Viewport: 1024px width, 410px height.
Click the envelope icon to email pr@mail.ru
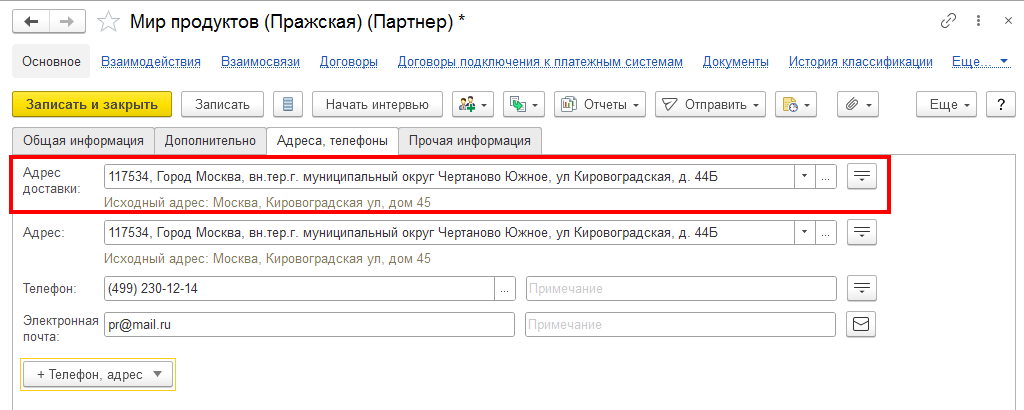click(861, 324)
